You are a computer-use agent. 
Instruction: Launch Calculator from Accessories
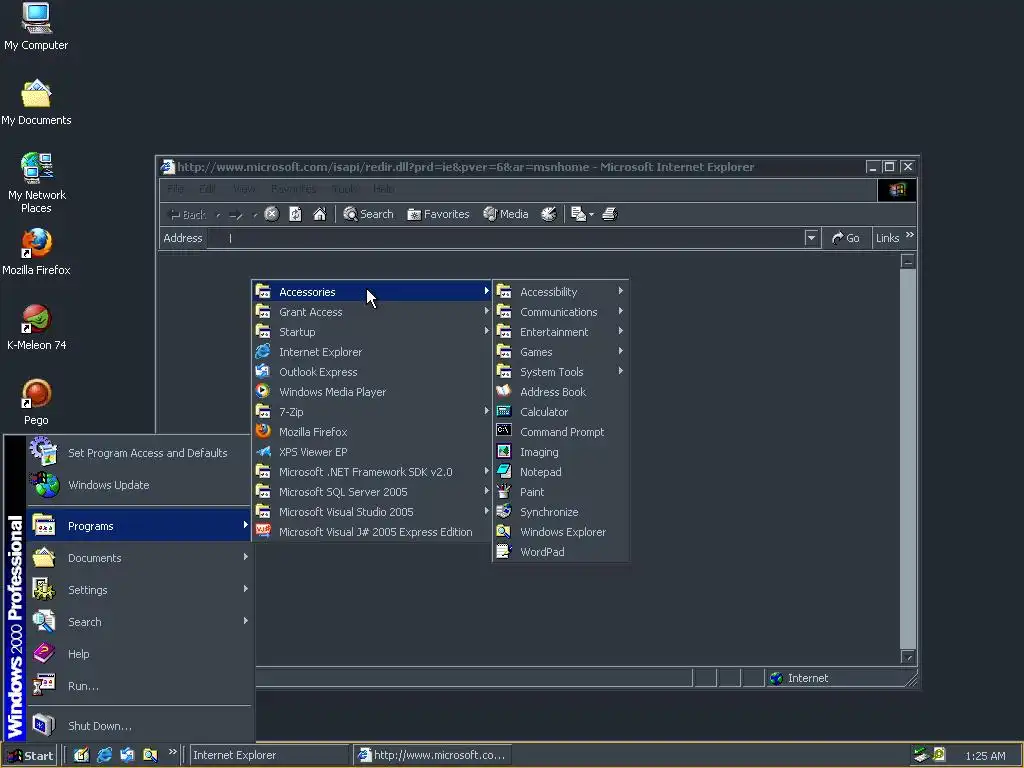pos(560,412)
